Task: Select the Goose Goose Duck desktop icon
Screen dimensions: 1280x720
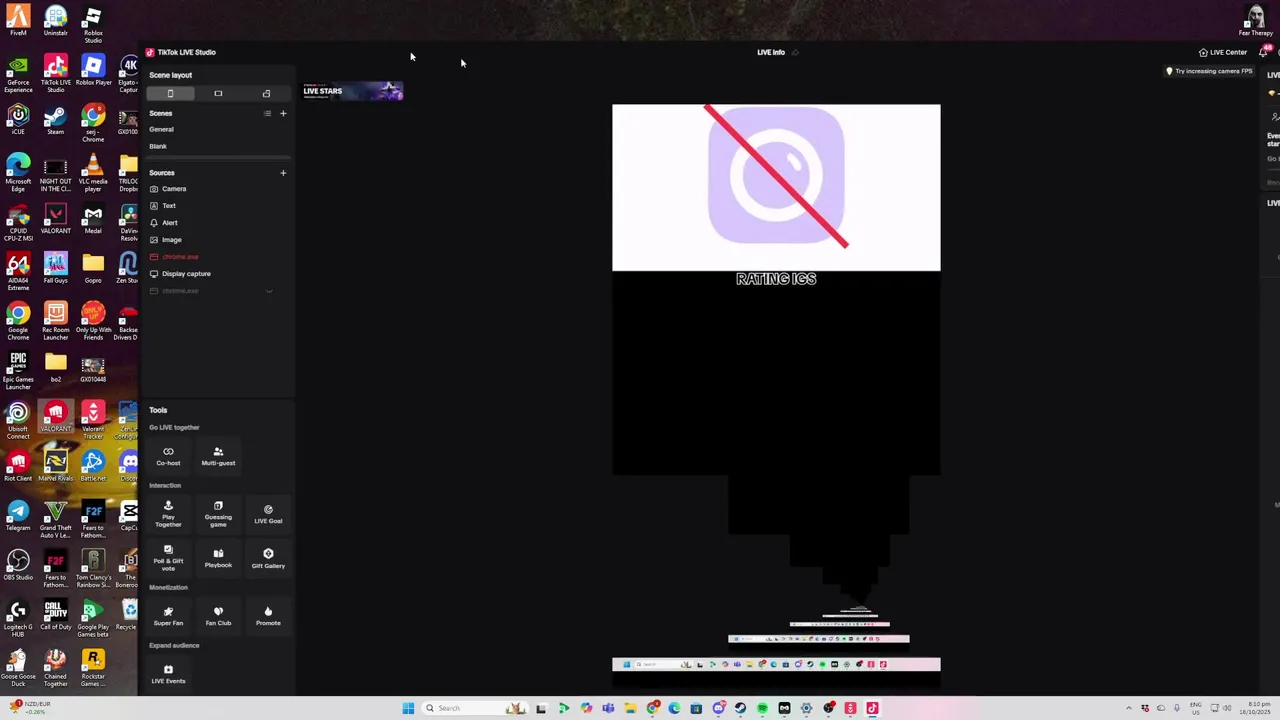Action: (x=18, y=668)
